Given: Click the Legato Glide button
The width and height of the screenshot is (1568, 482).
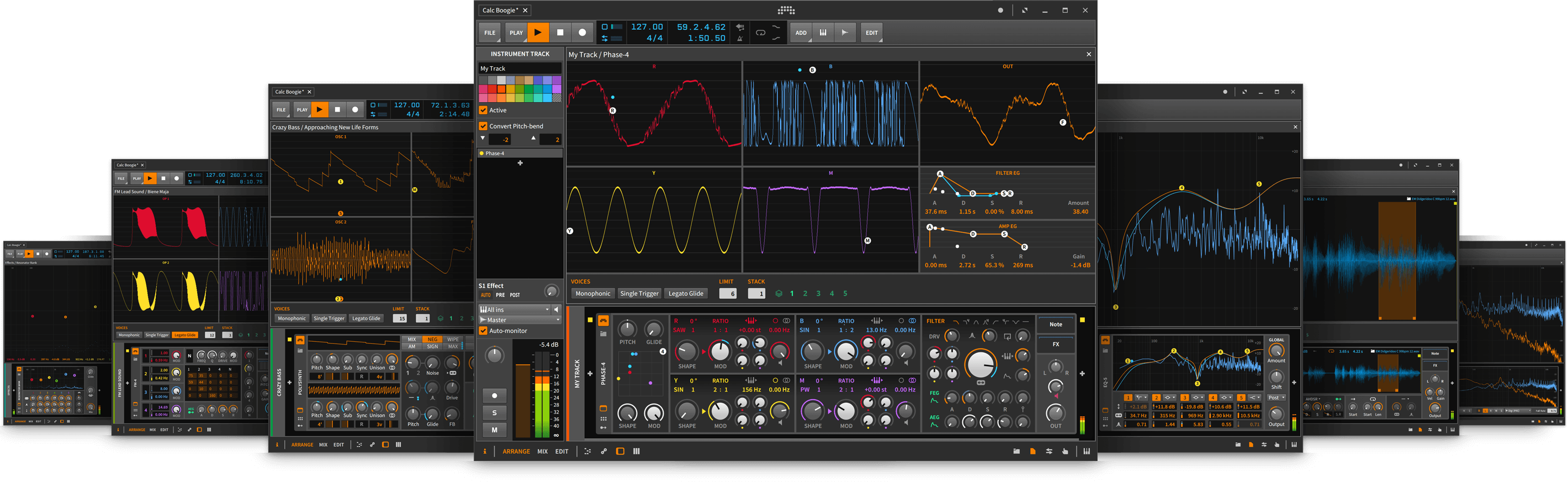Looking at the screenshot, I should pos(685,294).
